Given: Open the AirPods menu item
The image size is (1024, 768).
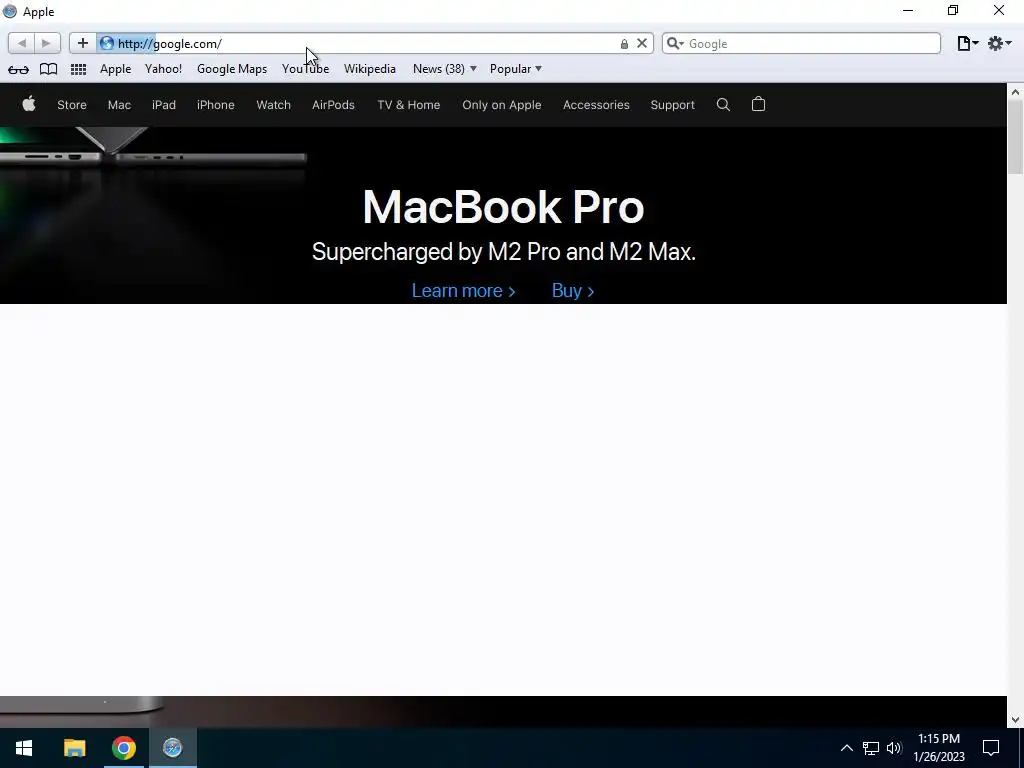Looking at the screenshot, I should tap(333, 104).
